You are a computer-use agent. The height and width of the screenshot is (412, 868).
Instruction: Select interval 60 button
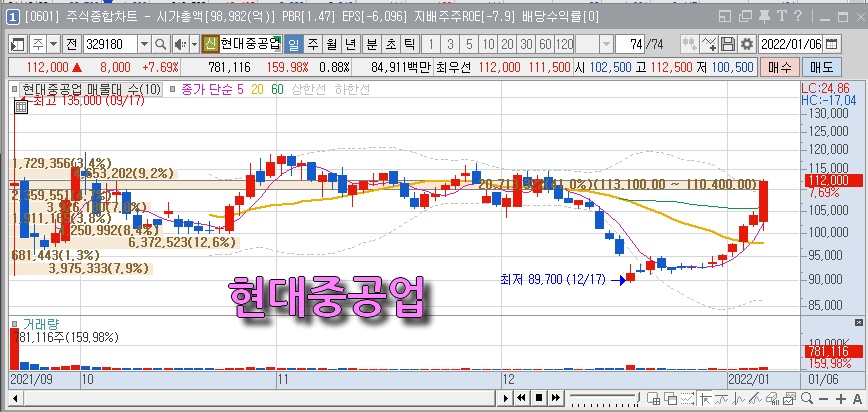coord(545,44)
